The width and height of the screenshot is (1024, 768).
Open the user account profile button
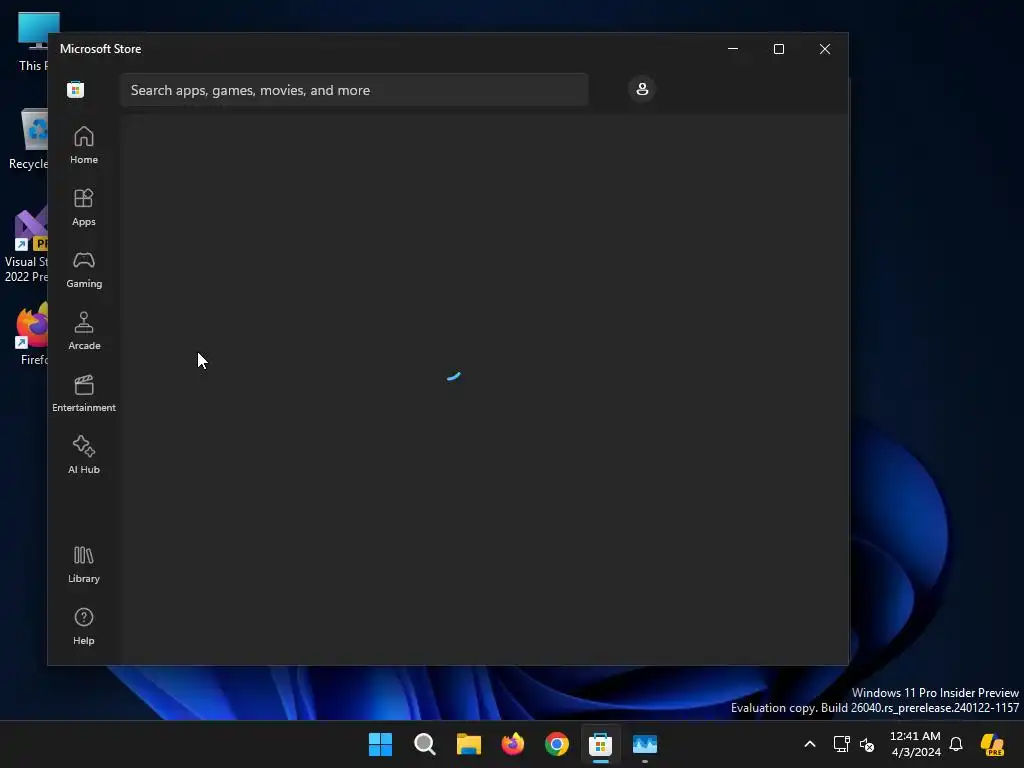[x=642, y=89]
